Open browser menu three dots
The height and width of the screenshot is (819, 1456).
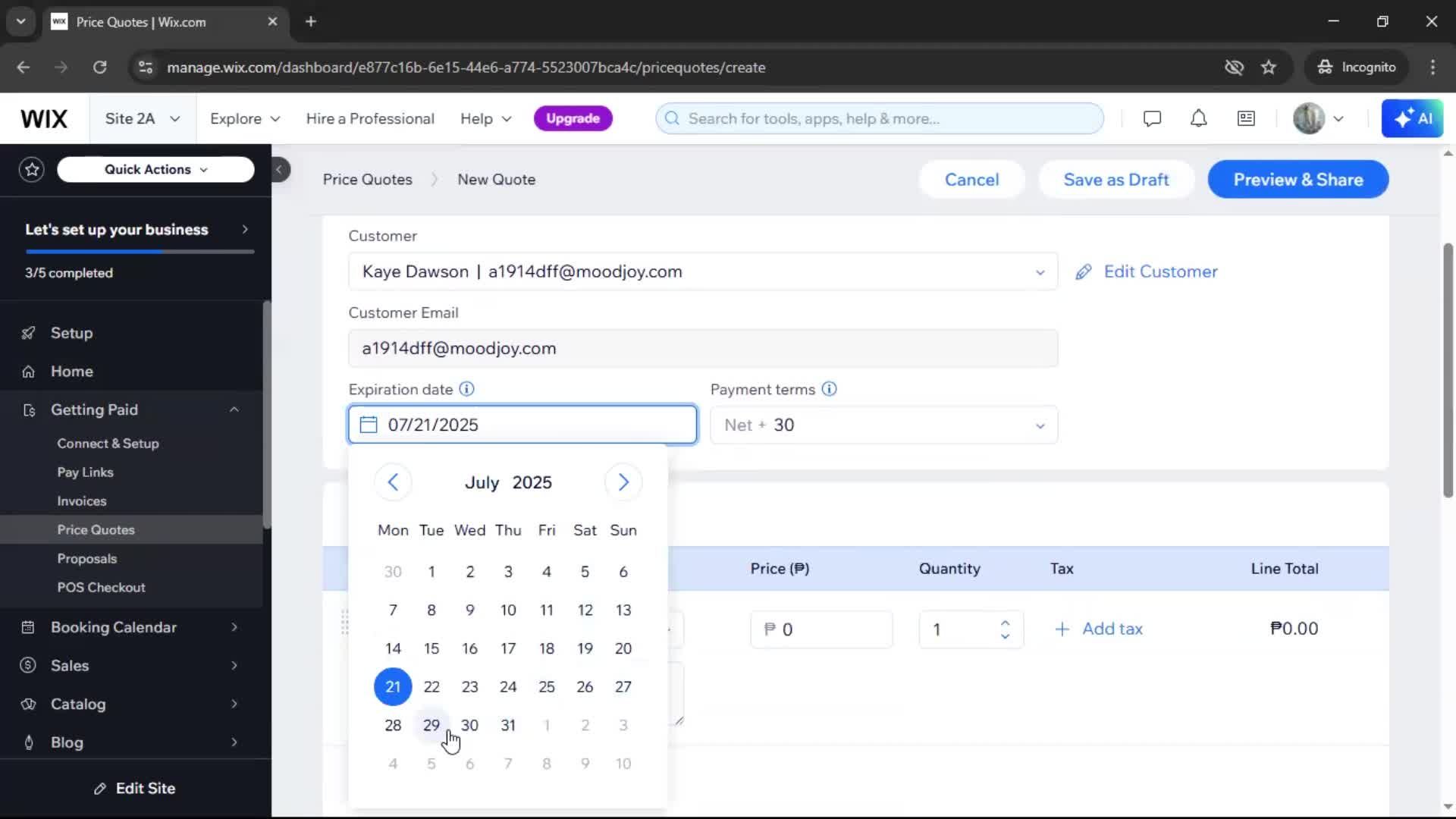point(1432,67)
